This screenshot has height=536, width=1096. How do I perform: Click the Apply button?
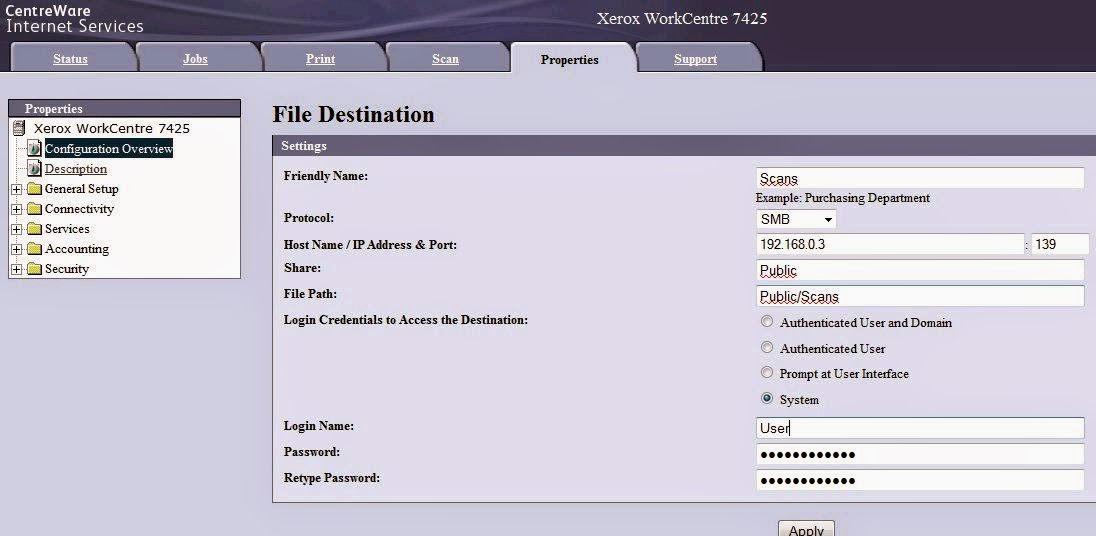point(806,529)
